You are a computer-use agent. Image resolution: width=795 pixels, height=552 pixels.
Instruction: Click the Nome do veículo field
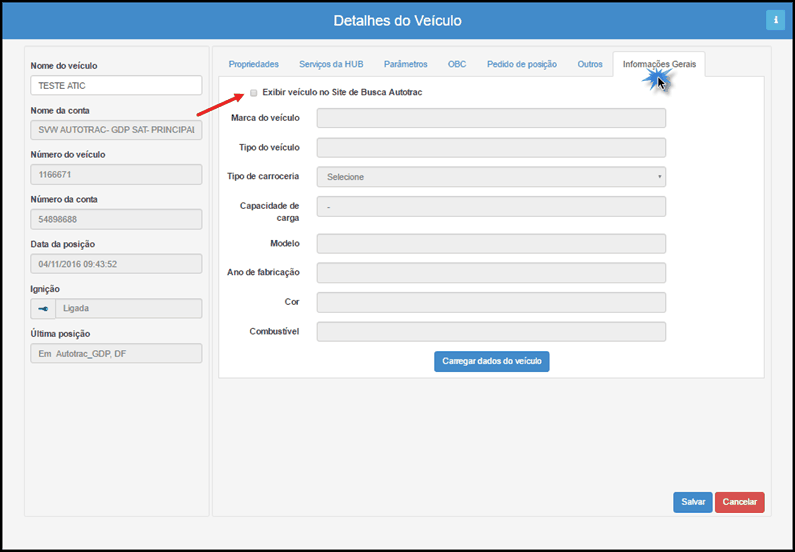click(x=116, y=86)
